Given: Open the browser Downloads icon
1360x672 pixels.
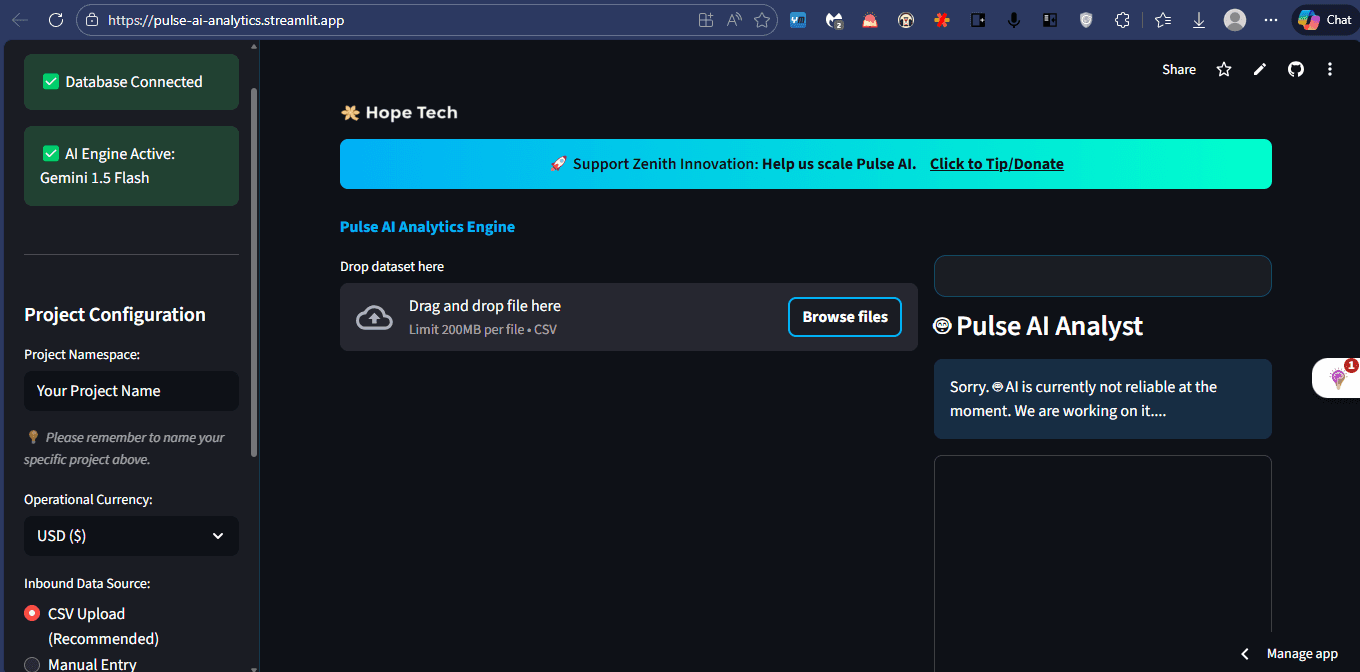Looking at the screenshot, I should pos(1199,20).
